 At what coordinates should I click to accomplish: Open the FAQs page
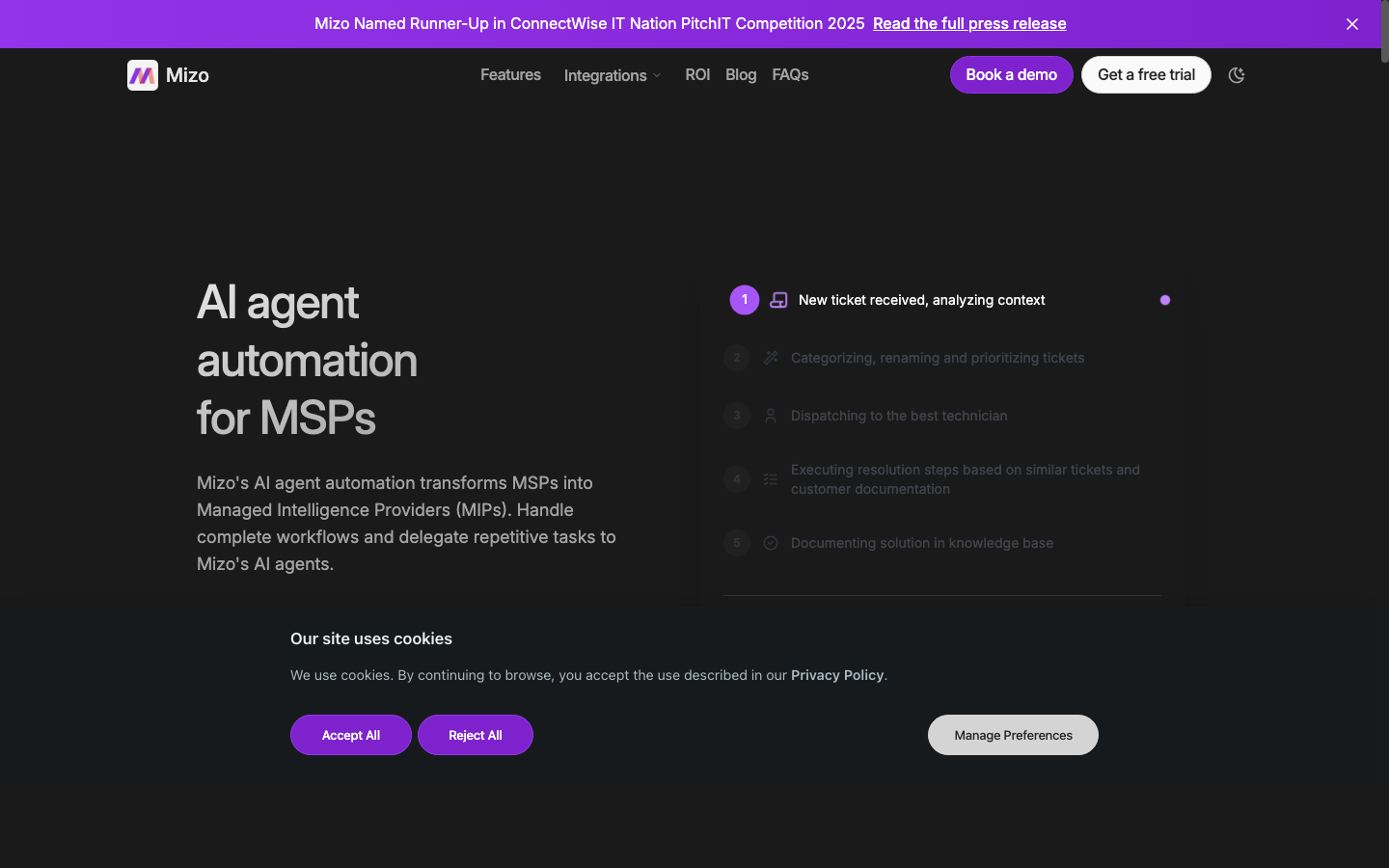[790, 74]
